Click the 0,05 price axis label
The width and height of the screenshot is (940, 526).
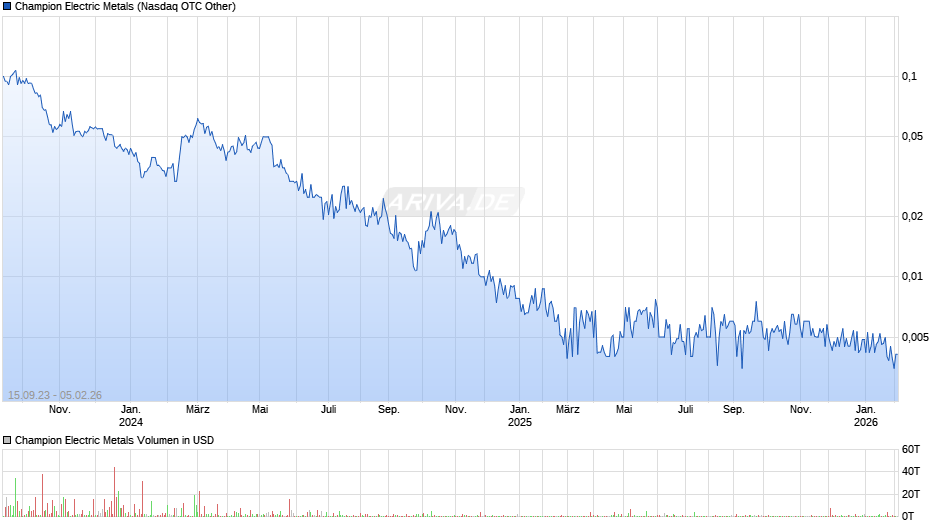912,136
